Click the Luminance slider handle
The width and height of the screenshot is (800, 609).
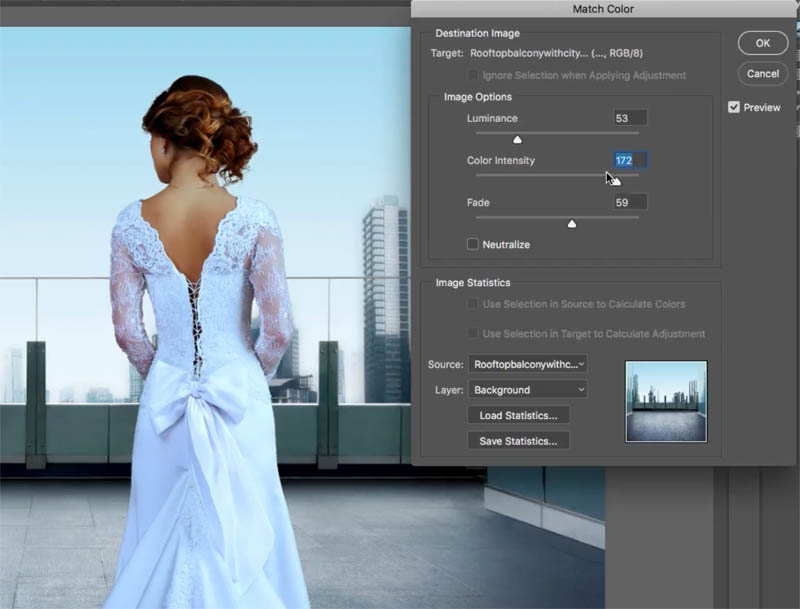coord(517,139)
